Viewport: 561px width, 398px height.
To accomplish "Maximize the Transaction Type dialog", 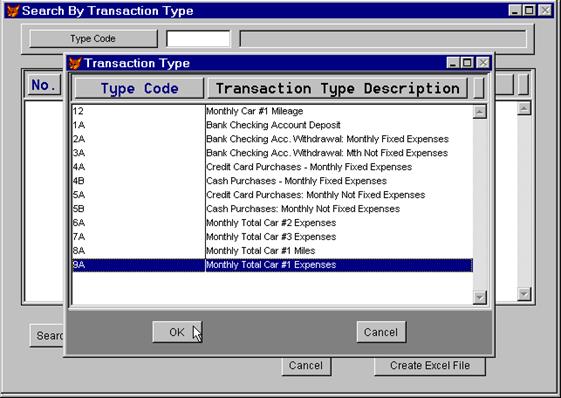I will point(467,63).
